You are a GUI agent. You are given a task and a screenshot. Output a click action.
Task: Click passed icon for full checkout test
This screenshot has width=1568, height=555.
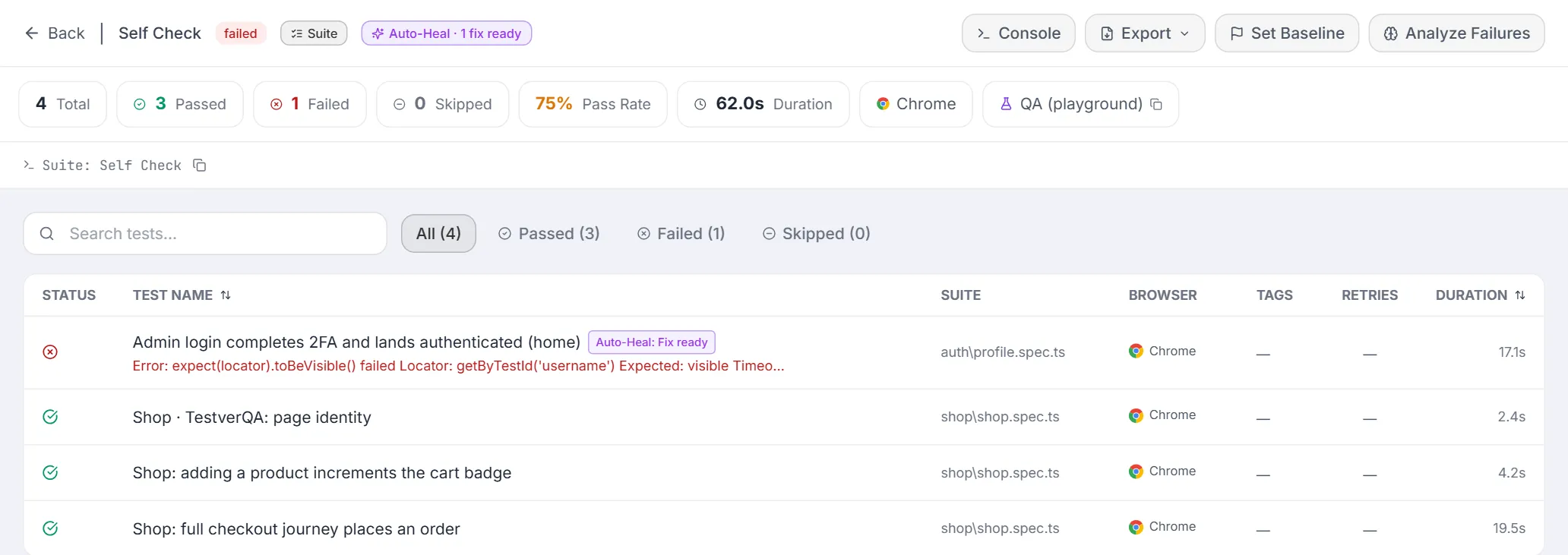[50, 528]
